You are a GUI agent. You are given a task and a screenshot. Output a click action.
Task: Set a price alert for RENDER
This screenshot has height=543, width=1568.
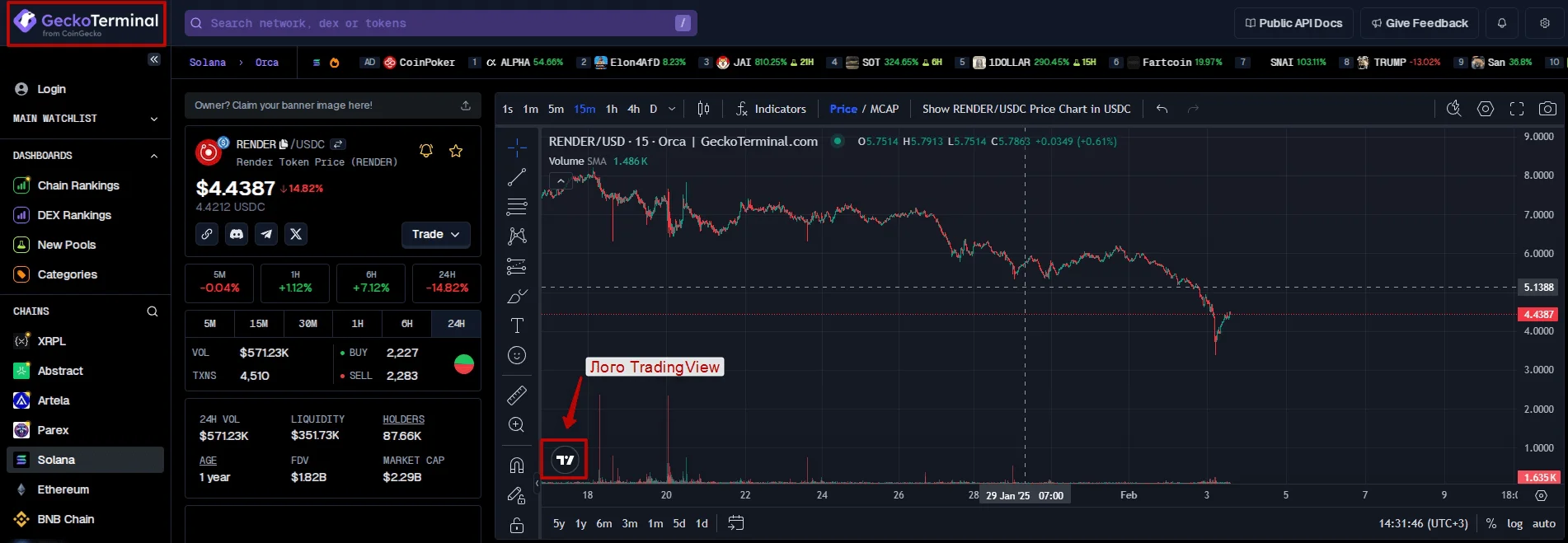[x=426, y=151]
